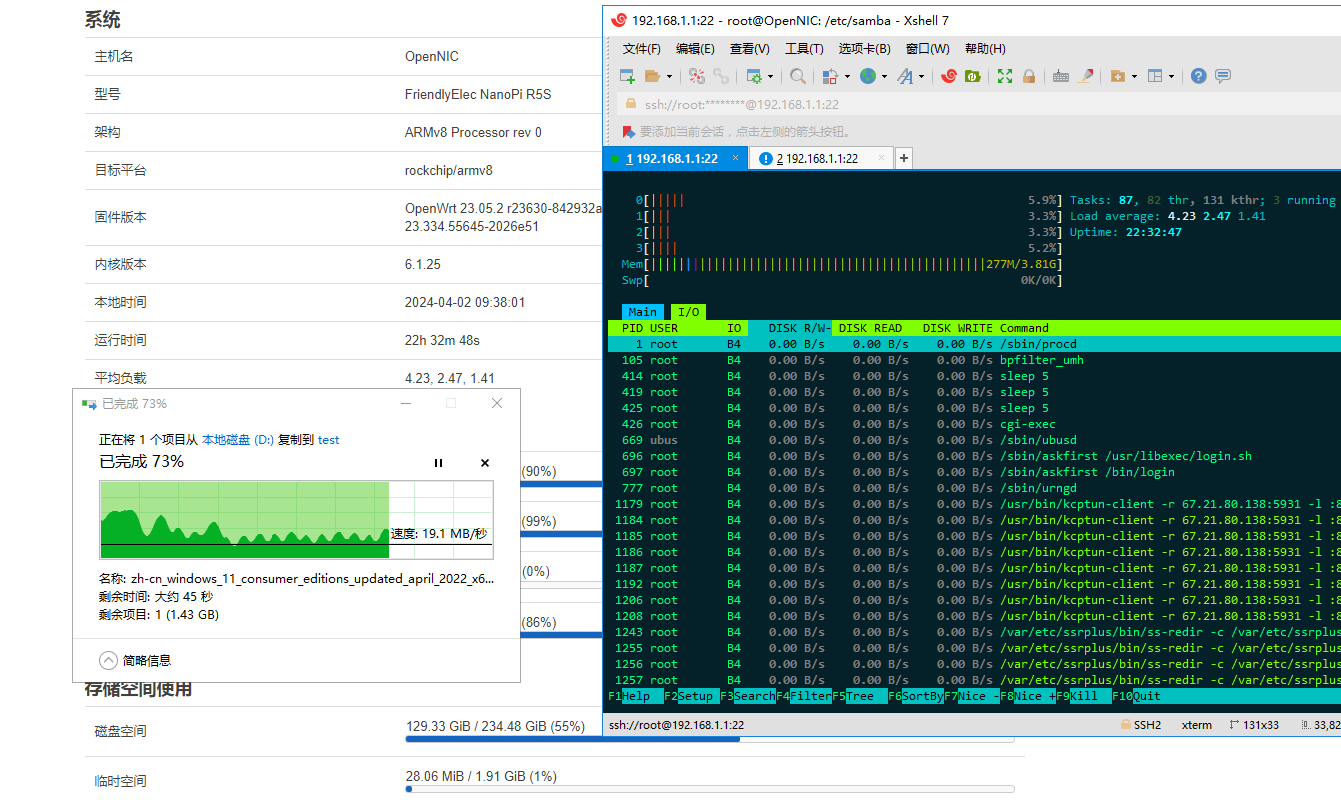1341x800 pixels.
Task: Click the 磁盘空间 usage progress bar
Action: (x=710, y=740)
